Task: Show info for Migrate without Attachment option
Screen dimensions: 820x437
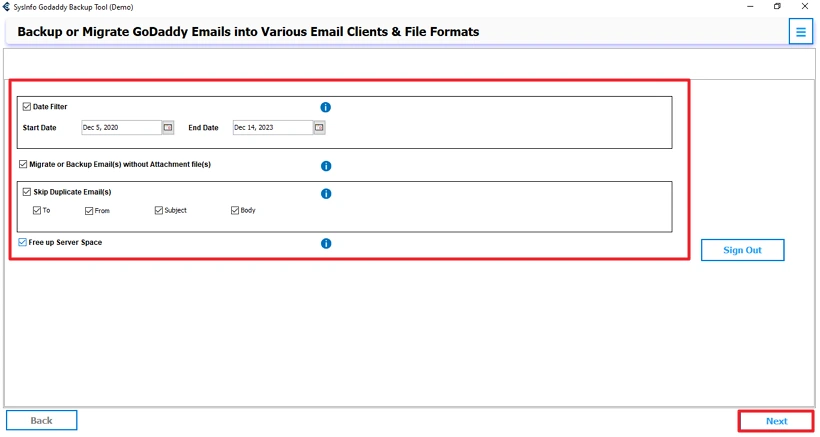Action: tap(326, 166)
